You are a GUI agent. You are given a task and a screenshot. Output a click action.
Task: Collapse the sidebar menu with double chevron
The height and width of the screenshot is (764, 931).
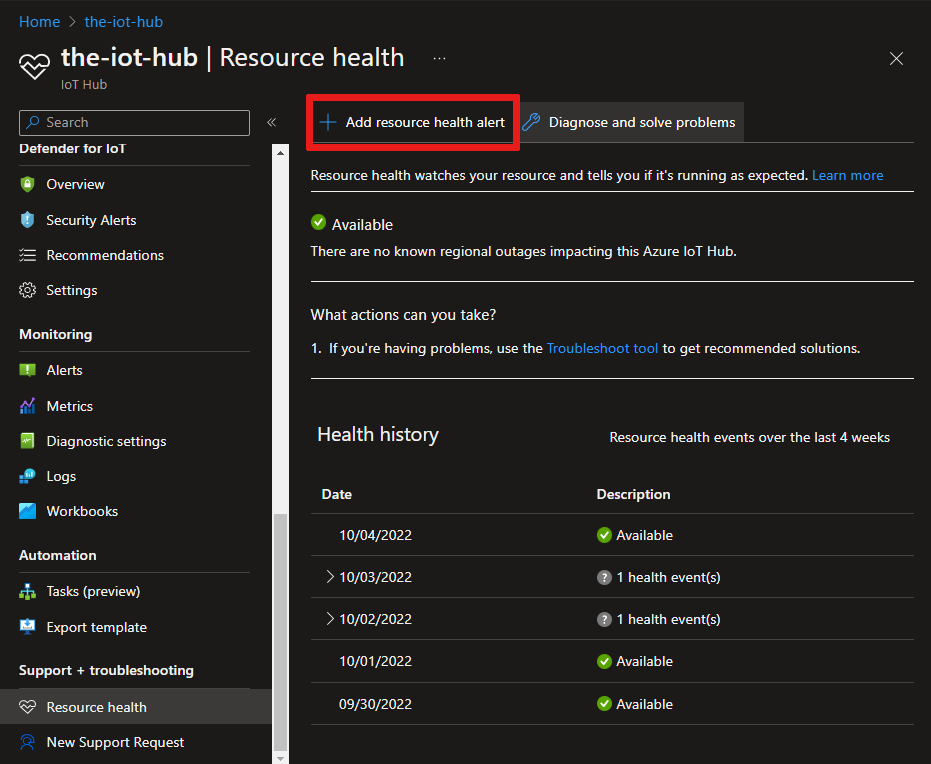pyautogui.click(x=271, y=122)
